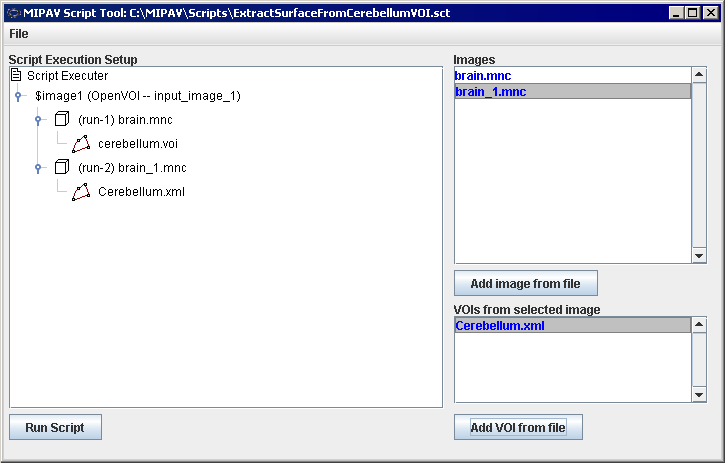This screenshot has width=725, height=463.
Task: Click Add image from file button
Action: point(525,283)
